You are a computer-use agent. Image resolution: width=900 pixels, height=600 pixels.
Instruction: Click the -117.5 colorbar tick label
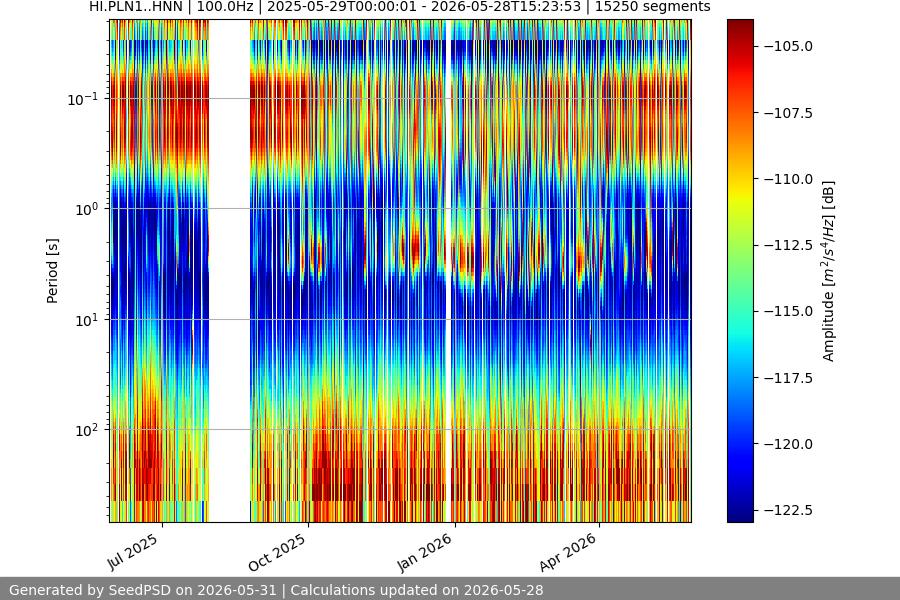pos(789,378)
